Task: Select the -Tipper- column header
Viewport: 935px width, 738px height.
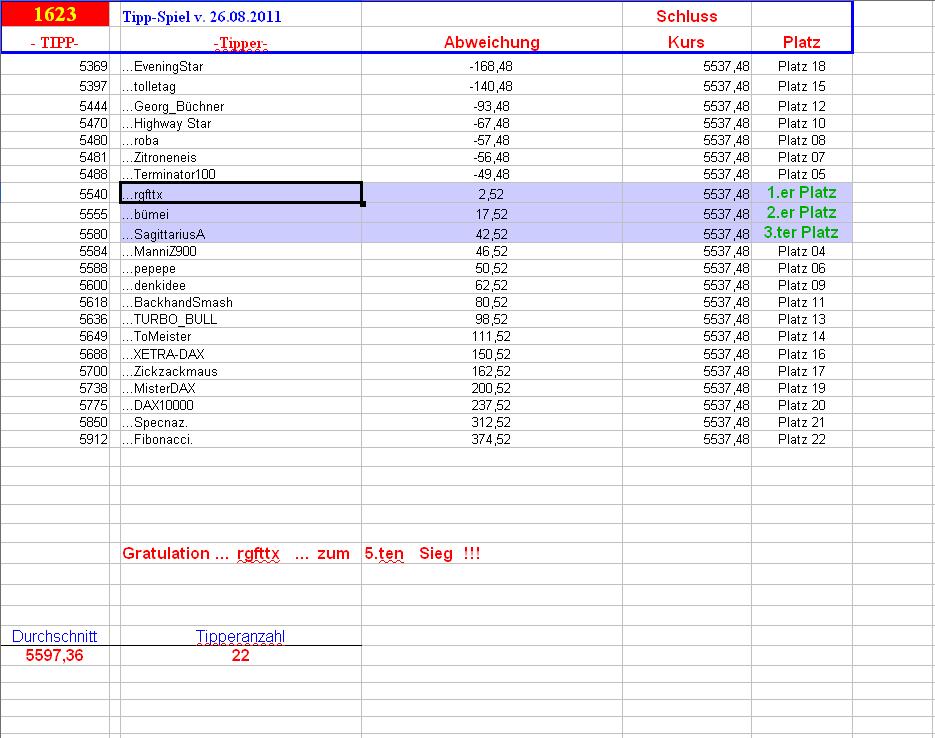Action: (241, 42)
